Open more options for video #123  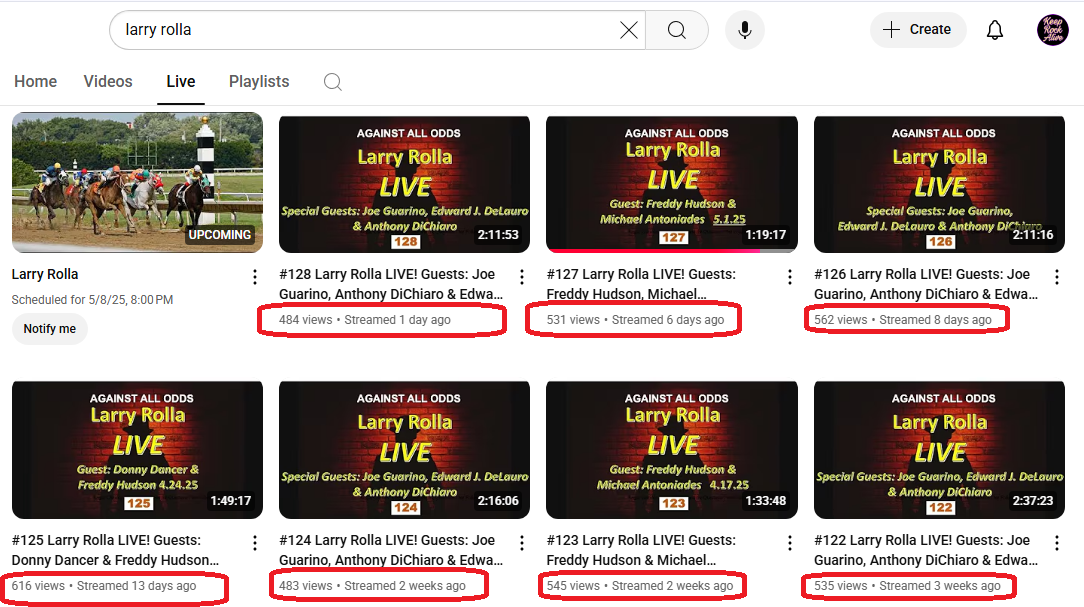click(x=789, y=543)
